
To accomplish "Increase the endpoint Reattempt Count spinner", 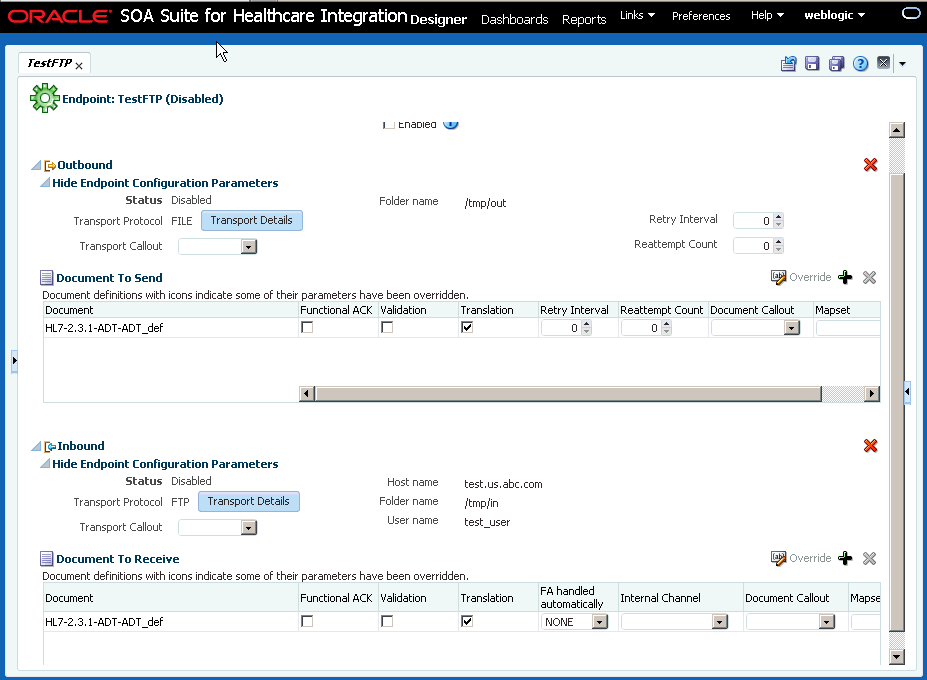I will point(779,242).
